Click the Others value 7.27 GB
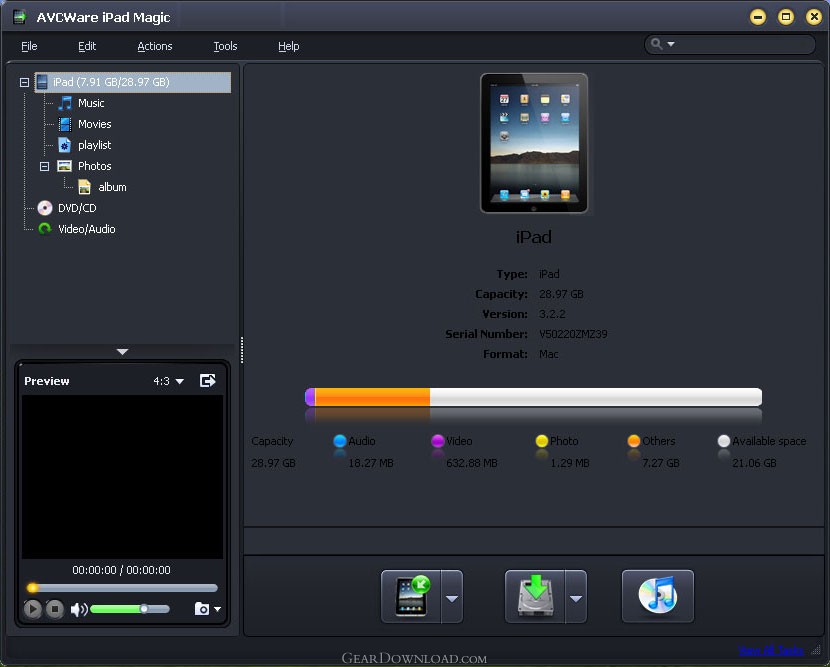The image size is (830, 667). [661, 463]
